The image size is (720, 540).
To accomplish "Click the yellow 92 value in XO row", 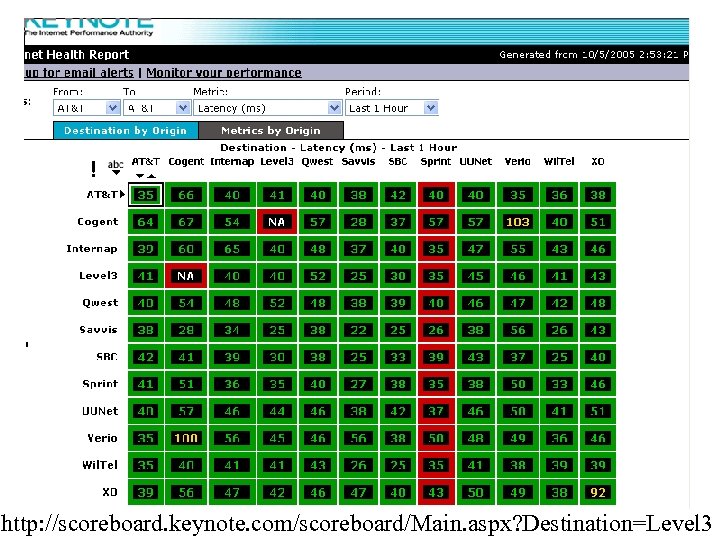I will [598, 492].
